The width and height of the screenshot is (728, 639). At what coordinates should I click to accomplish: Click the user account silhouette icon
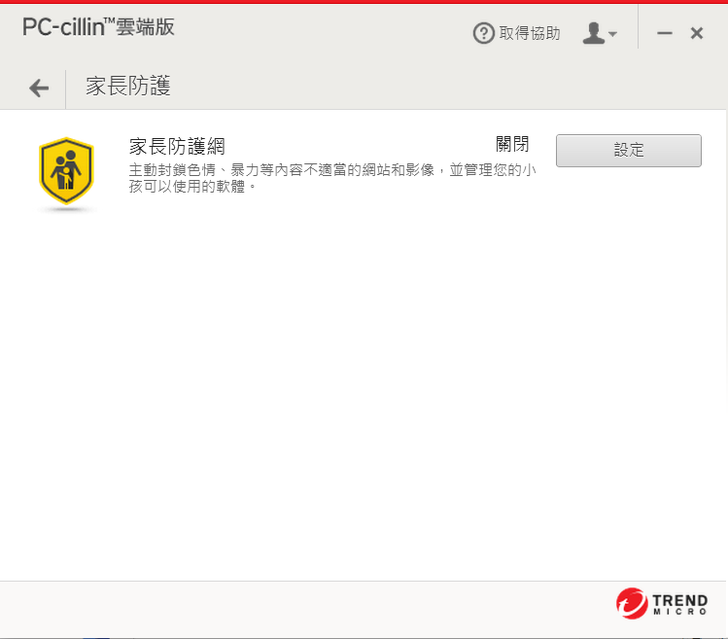[x=593, y=33]
